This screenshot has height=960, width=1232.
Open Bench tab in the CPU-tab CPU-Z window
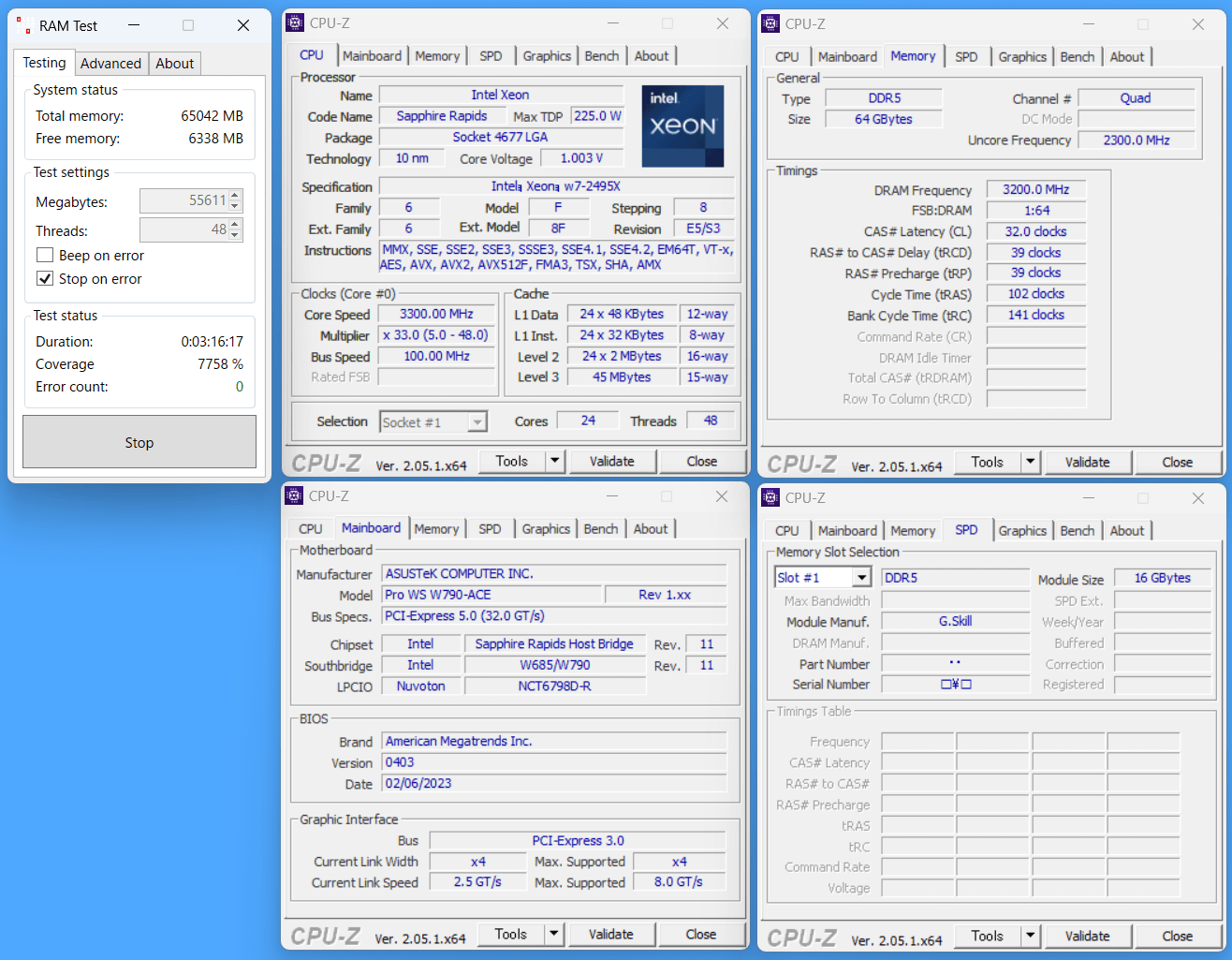click(602, 56)
